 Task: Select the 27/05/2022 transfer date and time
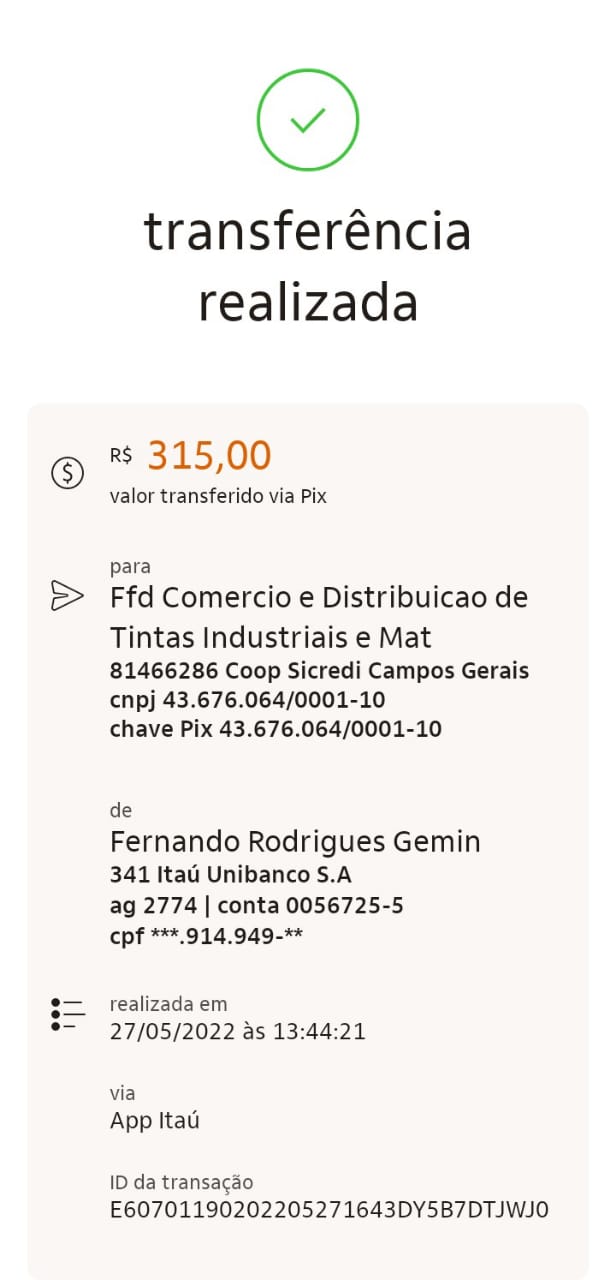pos(237,1031)
